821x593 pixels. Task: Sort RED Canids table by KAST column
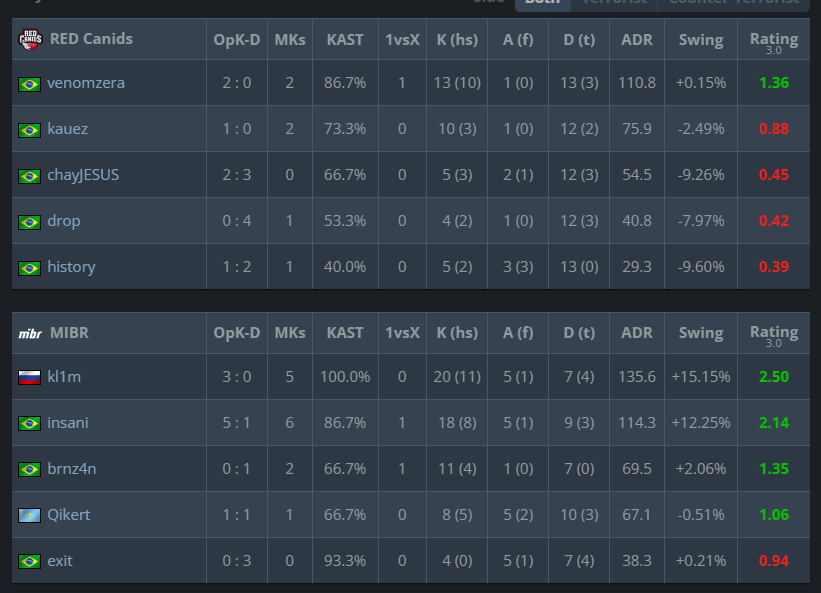click(x=345, y=40)
